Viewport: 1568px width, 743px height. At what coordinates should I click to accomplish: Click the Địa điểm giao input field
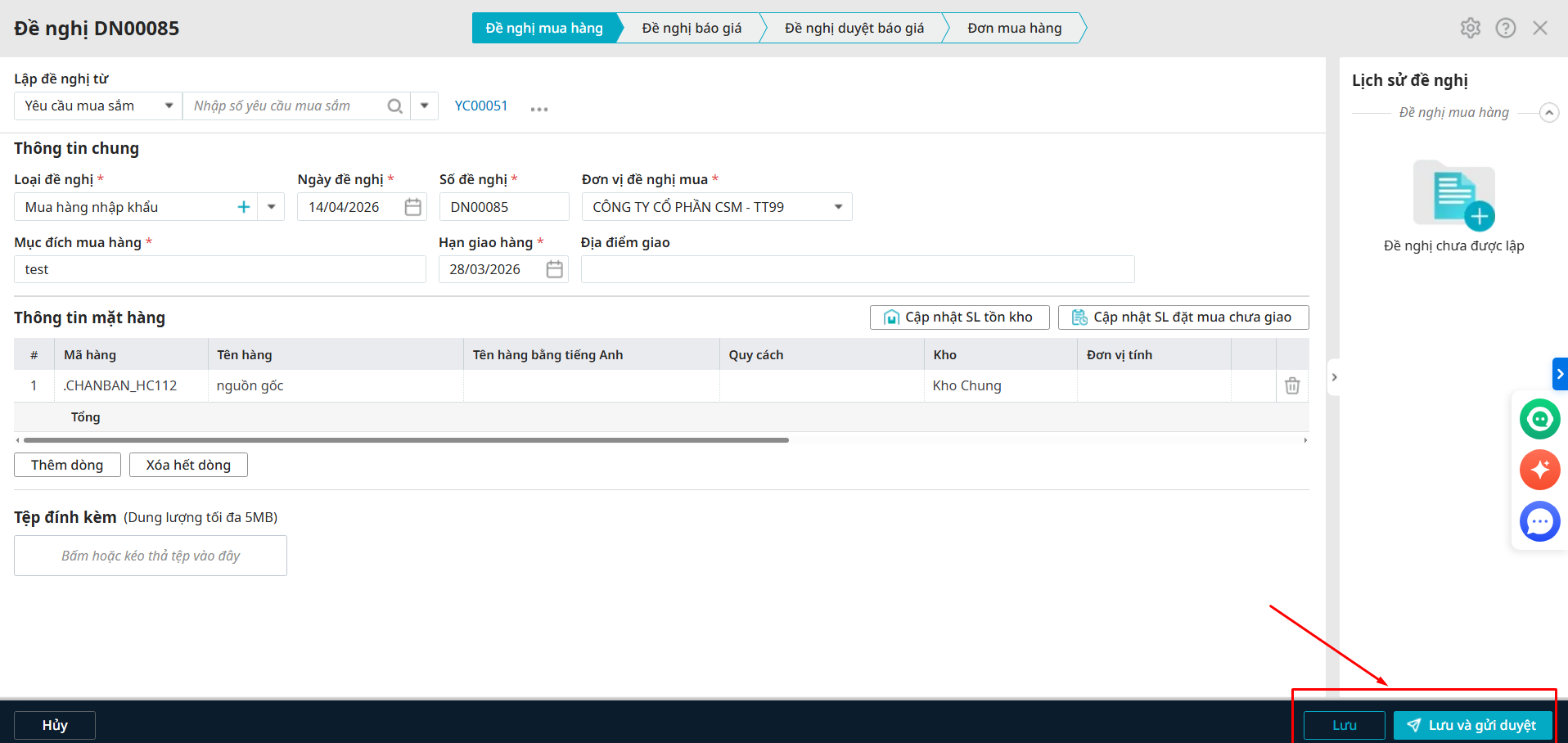pos(858,269)
